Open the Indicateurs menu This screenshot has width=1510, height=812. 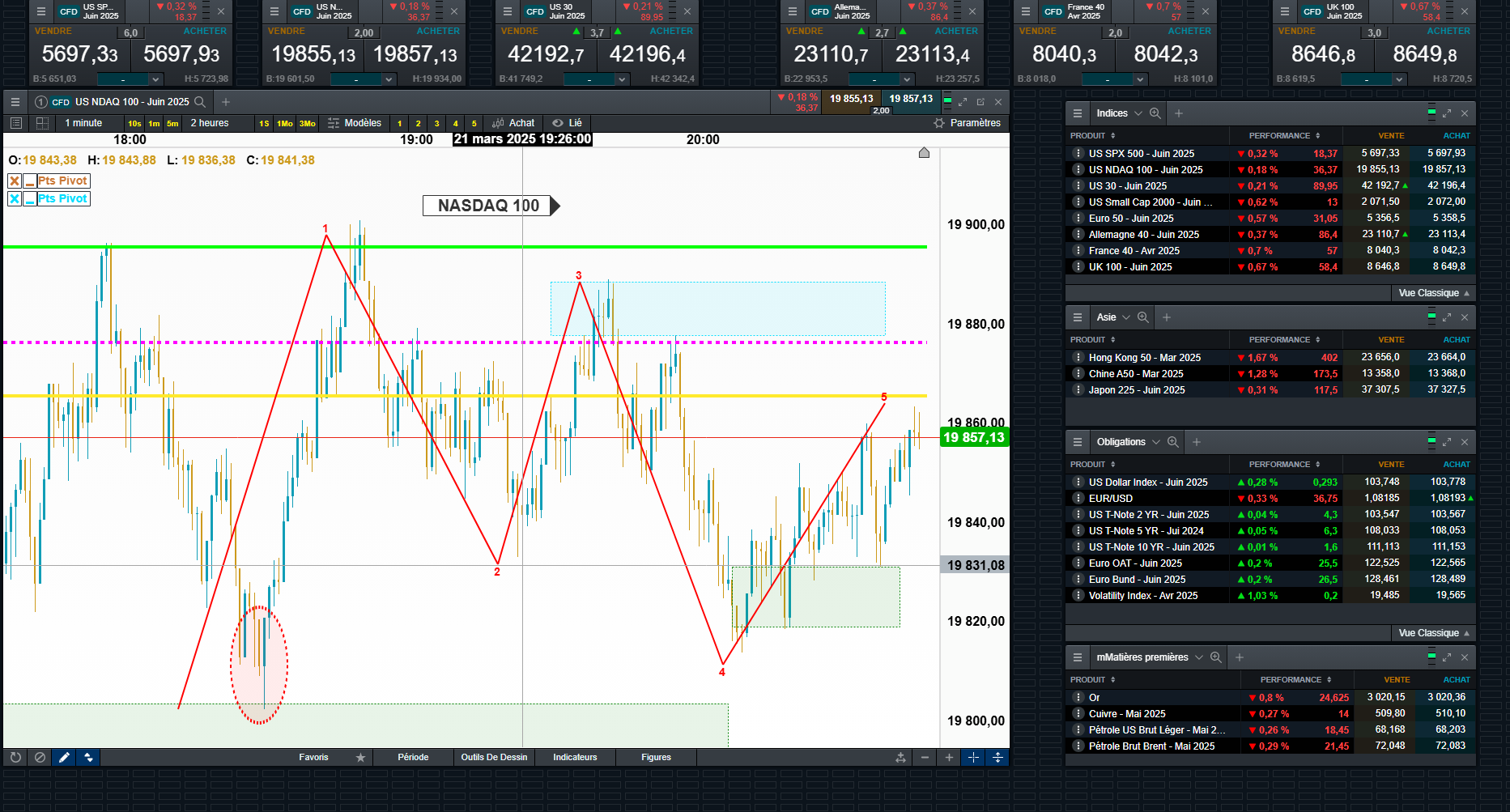click(575, 758)
